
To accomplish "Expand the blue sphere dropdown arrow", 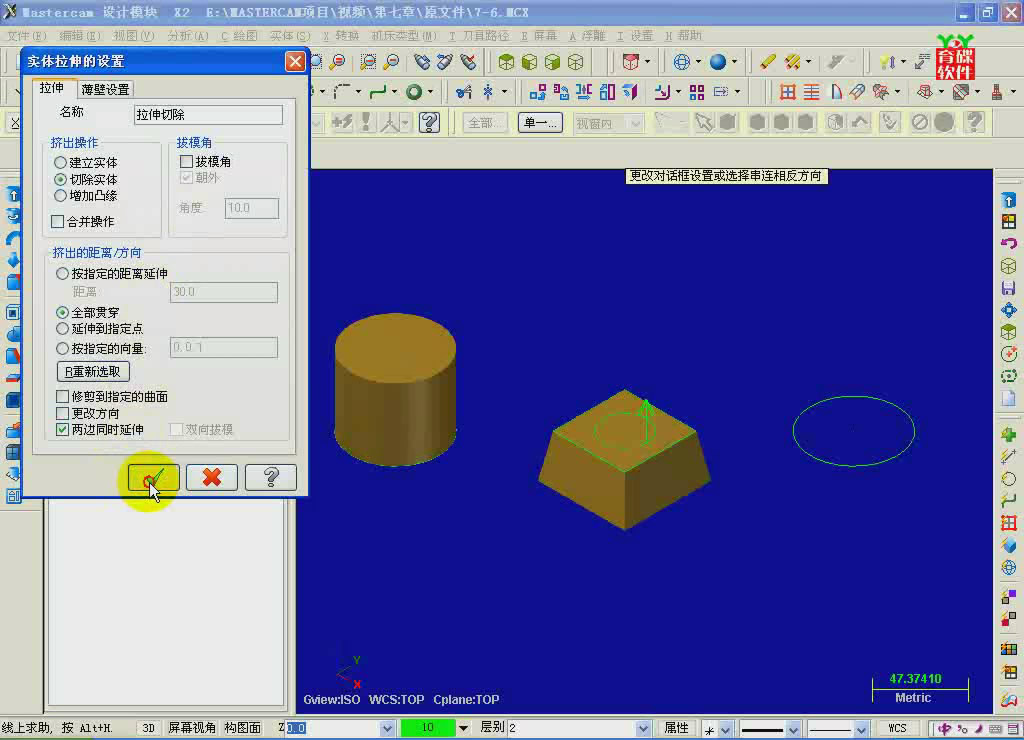I will coord(735,62).
